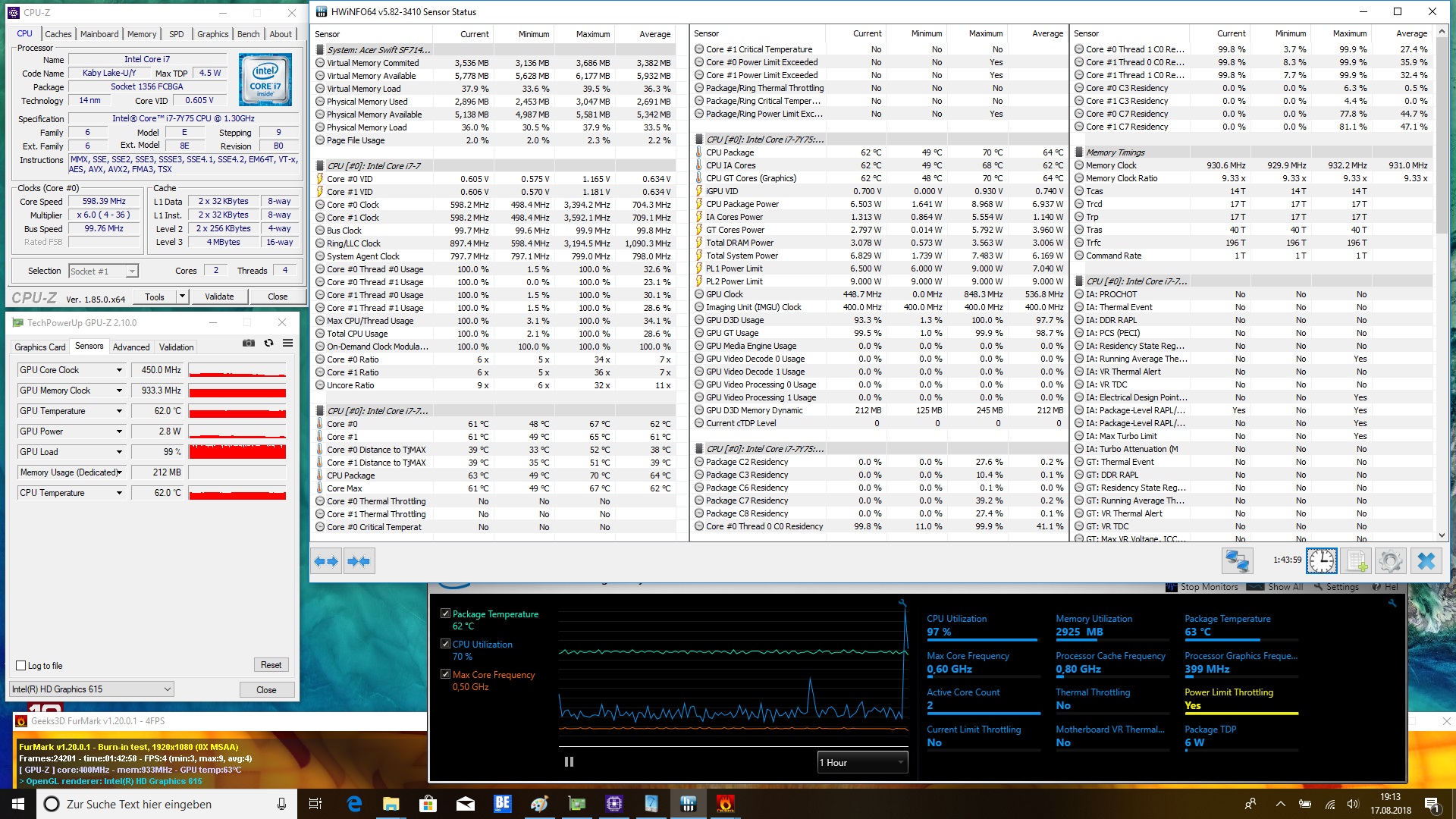1456x819 pixels.
Task: Click the Close button in CPU-Z
Action: [278, 297]
